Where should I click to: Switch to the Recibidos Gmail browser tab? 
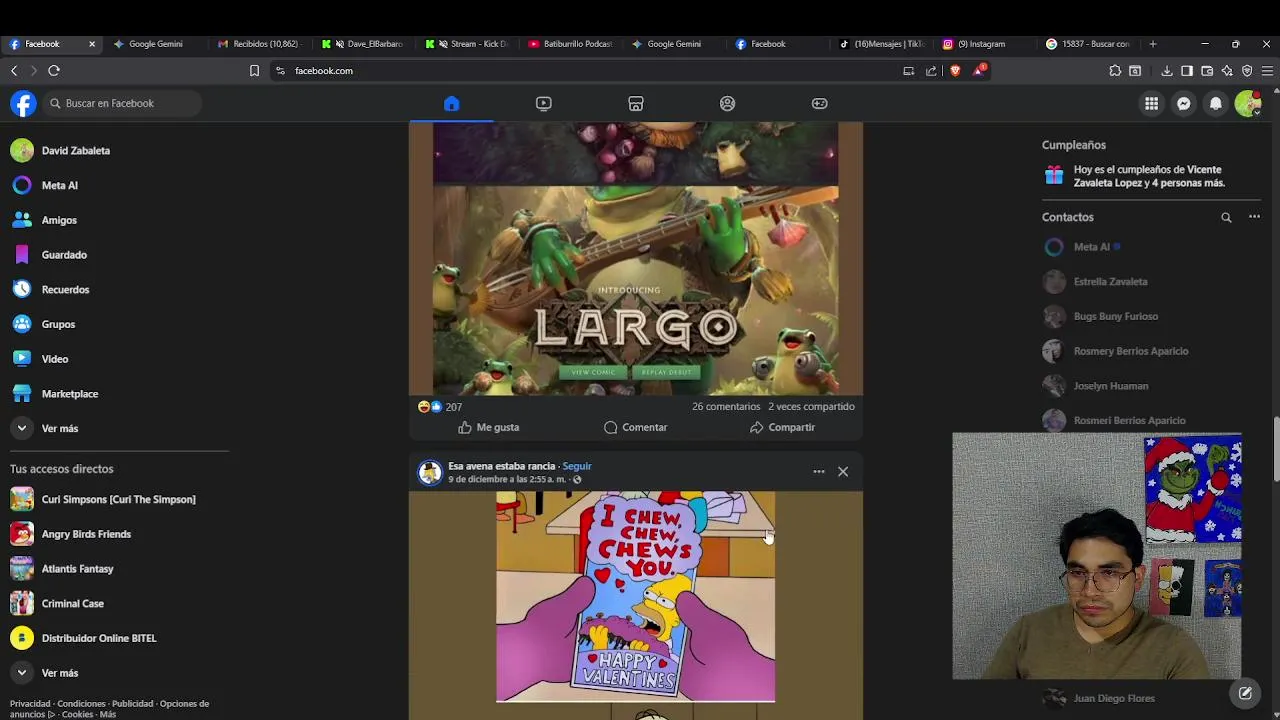click(x=258, y=44)
